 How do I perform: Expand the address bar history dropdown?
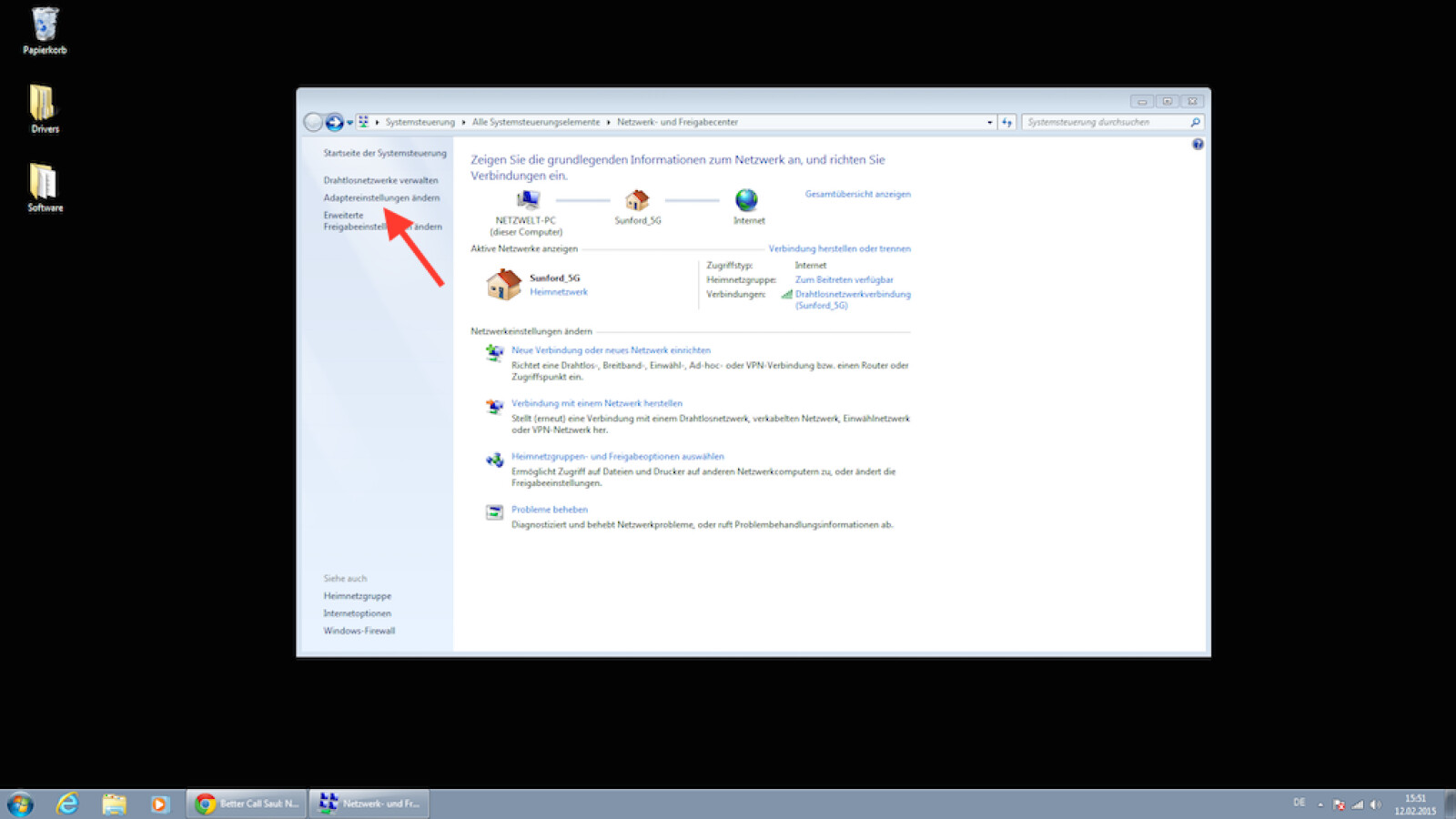click(989, 122)
